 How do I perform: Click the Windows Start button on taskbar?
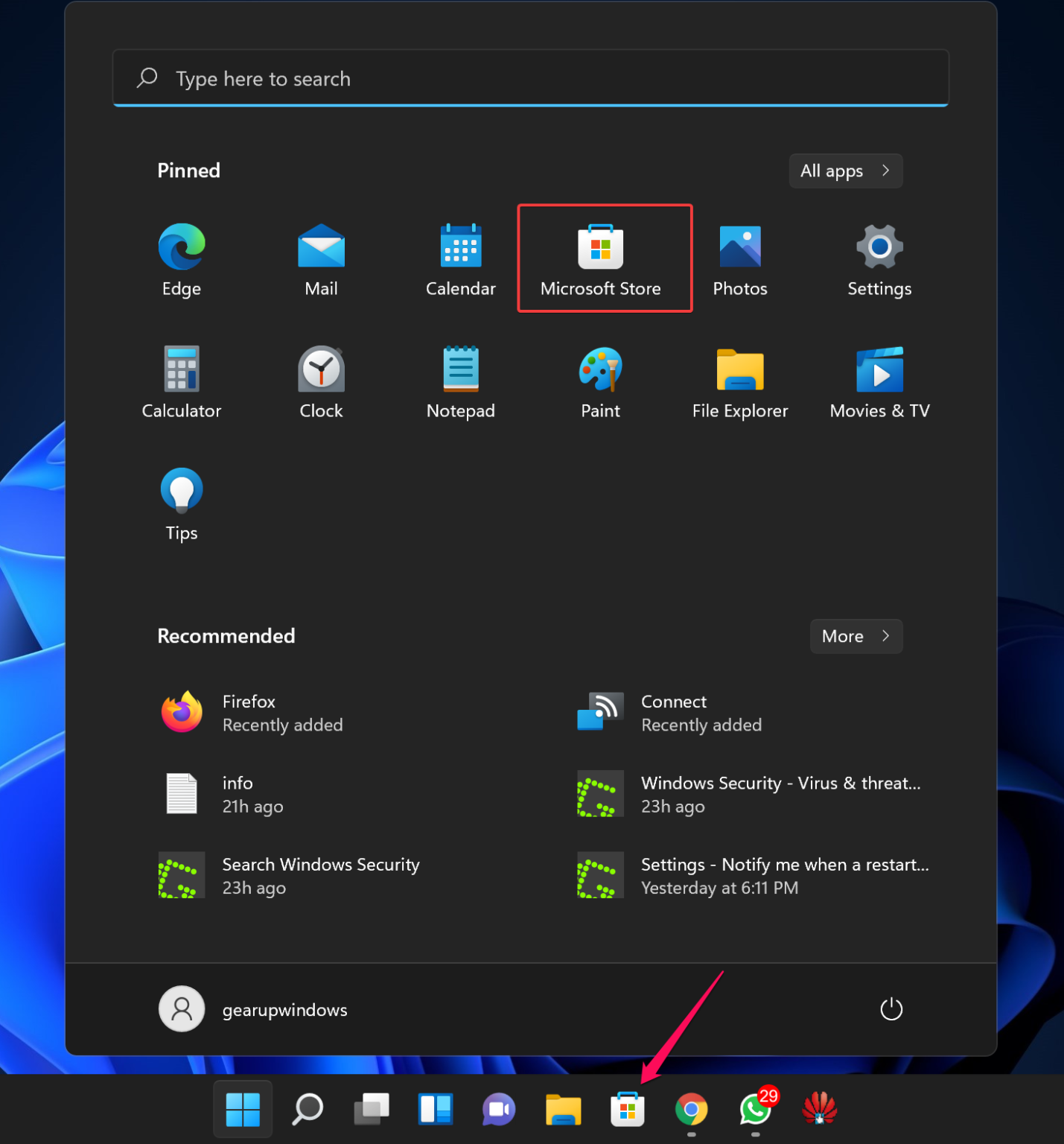click(243, 1110)
